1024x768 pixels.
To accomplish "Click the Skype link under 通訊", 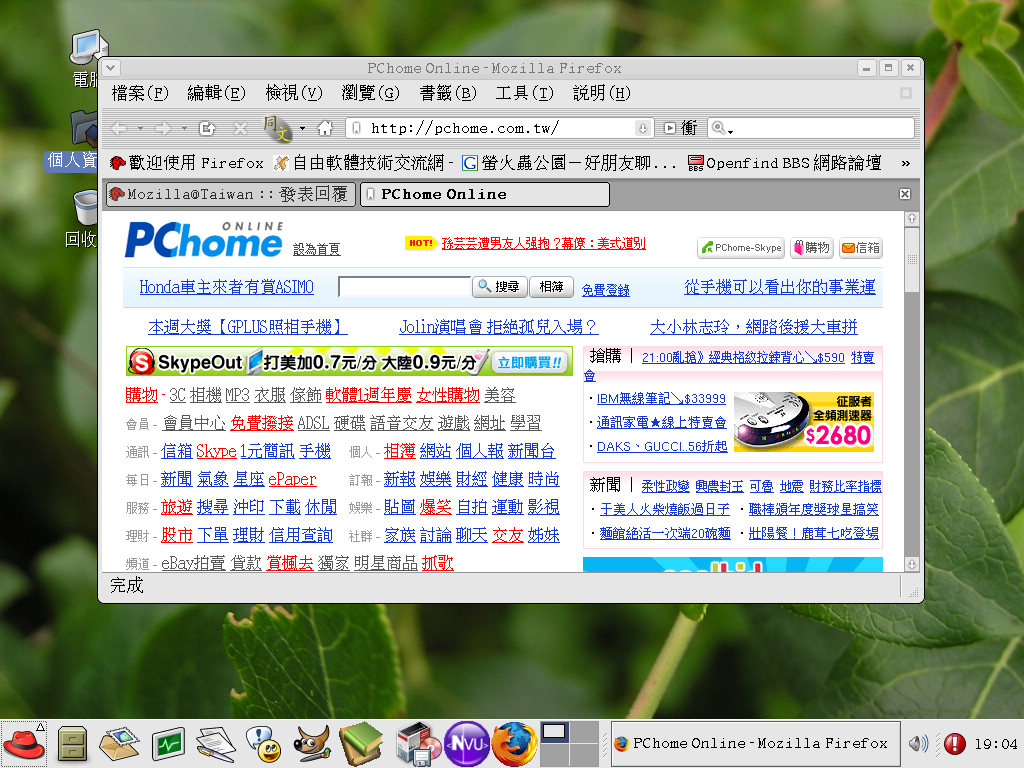I will [x=216, y=451].
